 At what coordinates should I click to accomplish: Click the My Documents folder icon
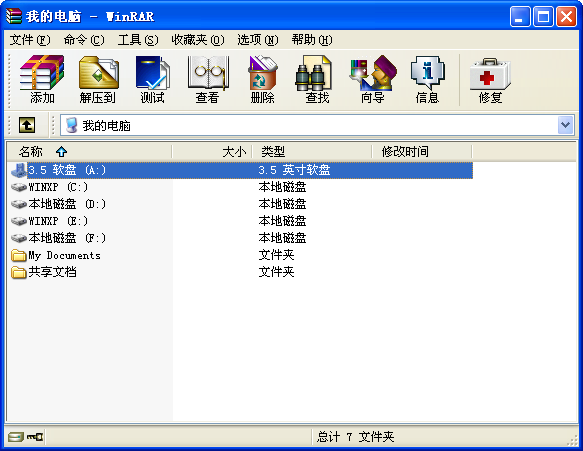[19, 255]
